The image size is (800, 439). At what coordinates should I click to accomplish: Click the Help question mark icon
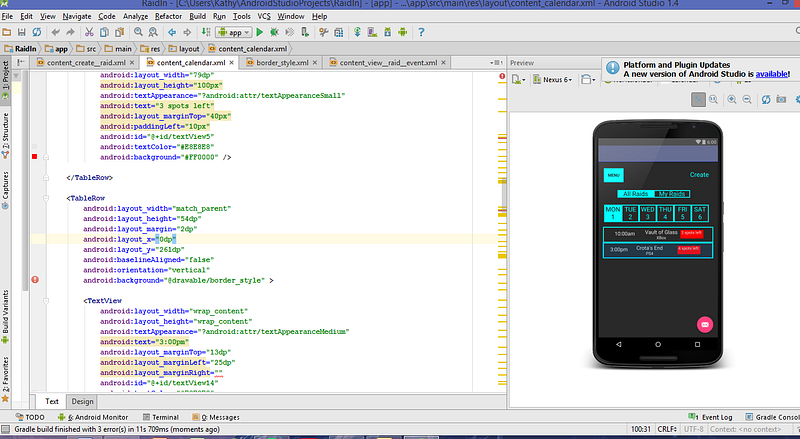click(421, 32)
